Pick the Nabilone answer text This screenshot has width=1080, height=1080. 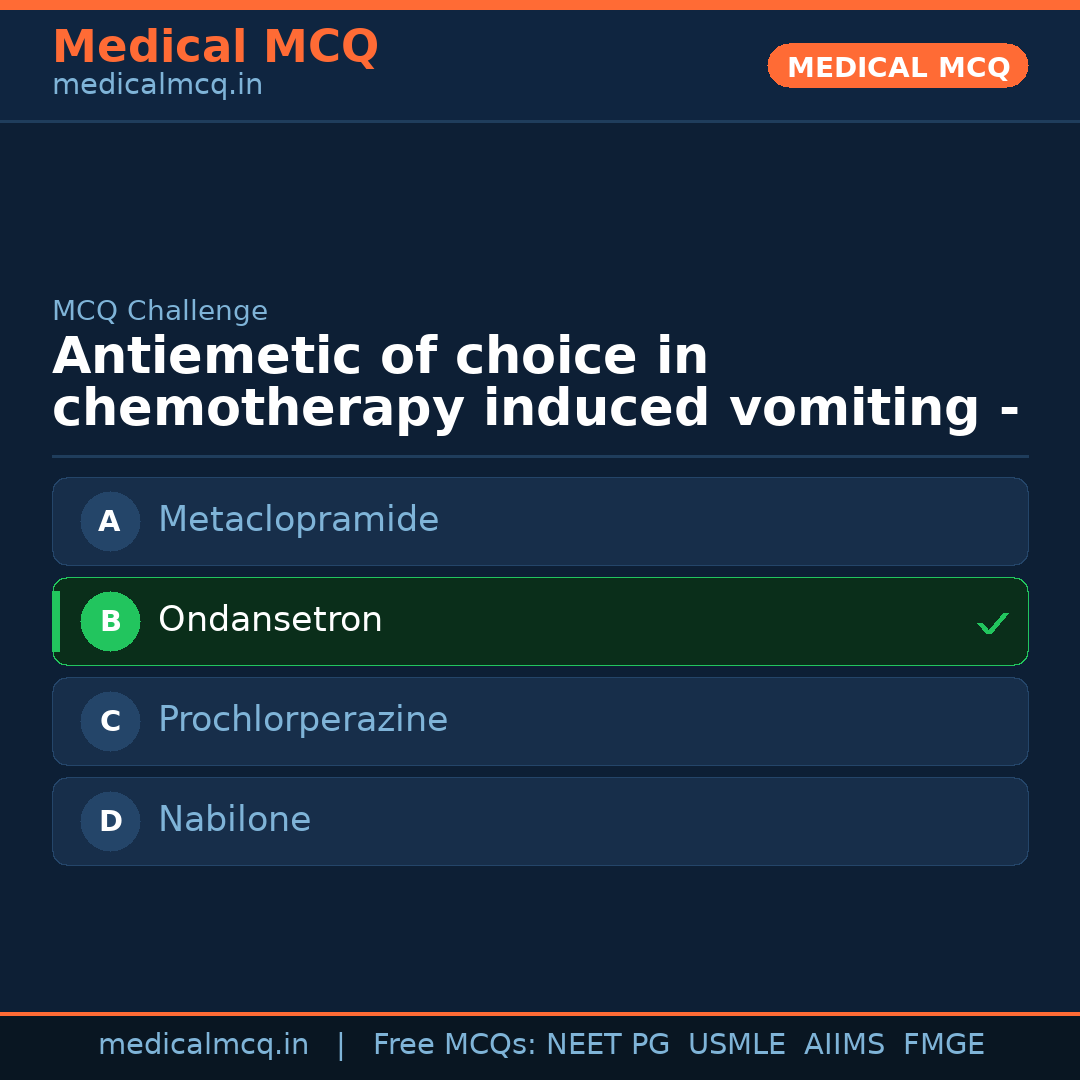point(234,820)
